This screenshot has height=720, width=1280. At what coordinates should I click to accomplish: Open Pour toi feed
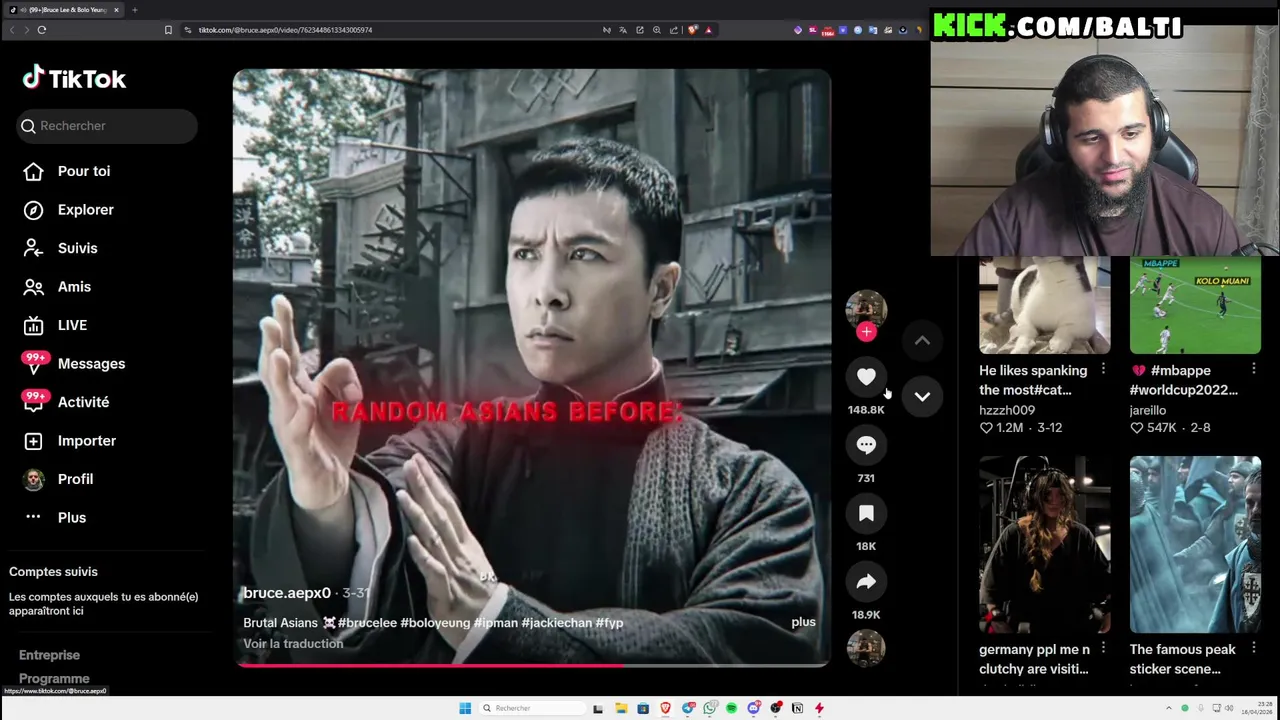coord(84,171)
